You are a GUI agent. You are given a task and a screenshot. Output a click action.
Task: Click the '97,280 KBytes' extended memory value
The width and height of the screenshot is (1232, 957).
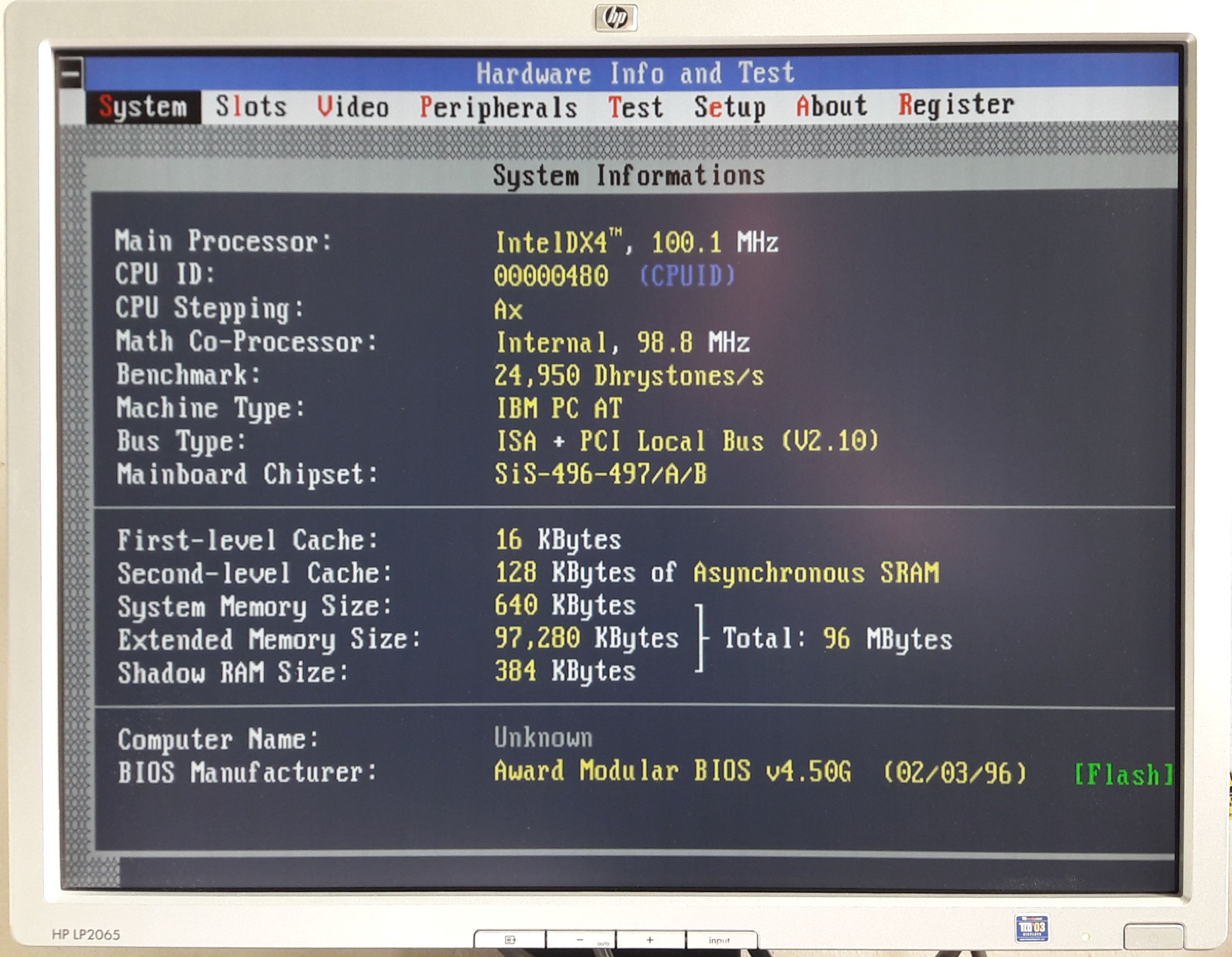587,638
